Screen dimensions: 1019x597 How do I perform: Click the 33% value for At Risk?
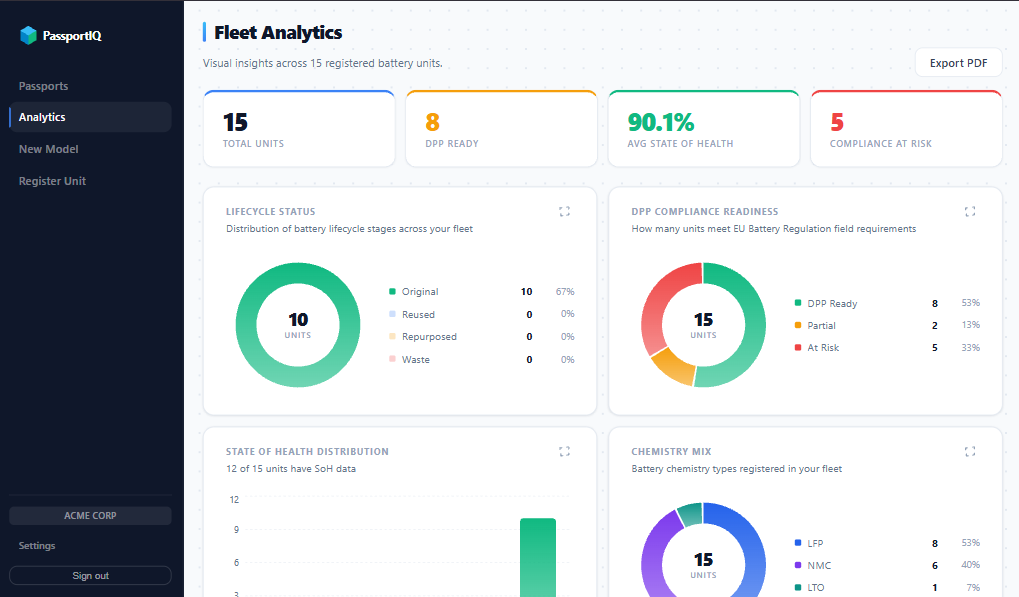970,348
